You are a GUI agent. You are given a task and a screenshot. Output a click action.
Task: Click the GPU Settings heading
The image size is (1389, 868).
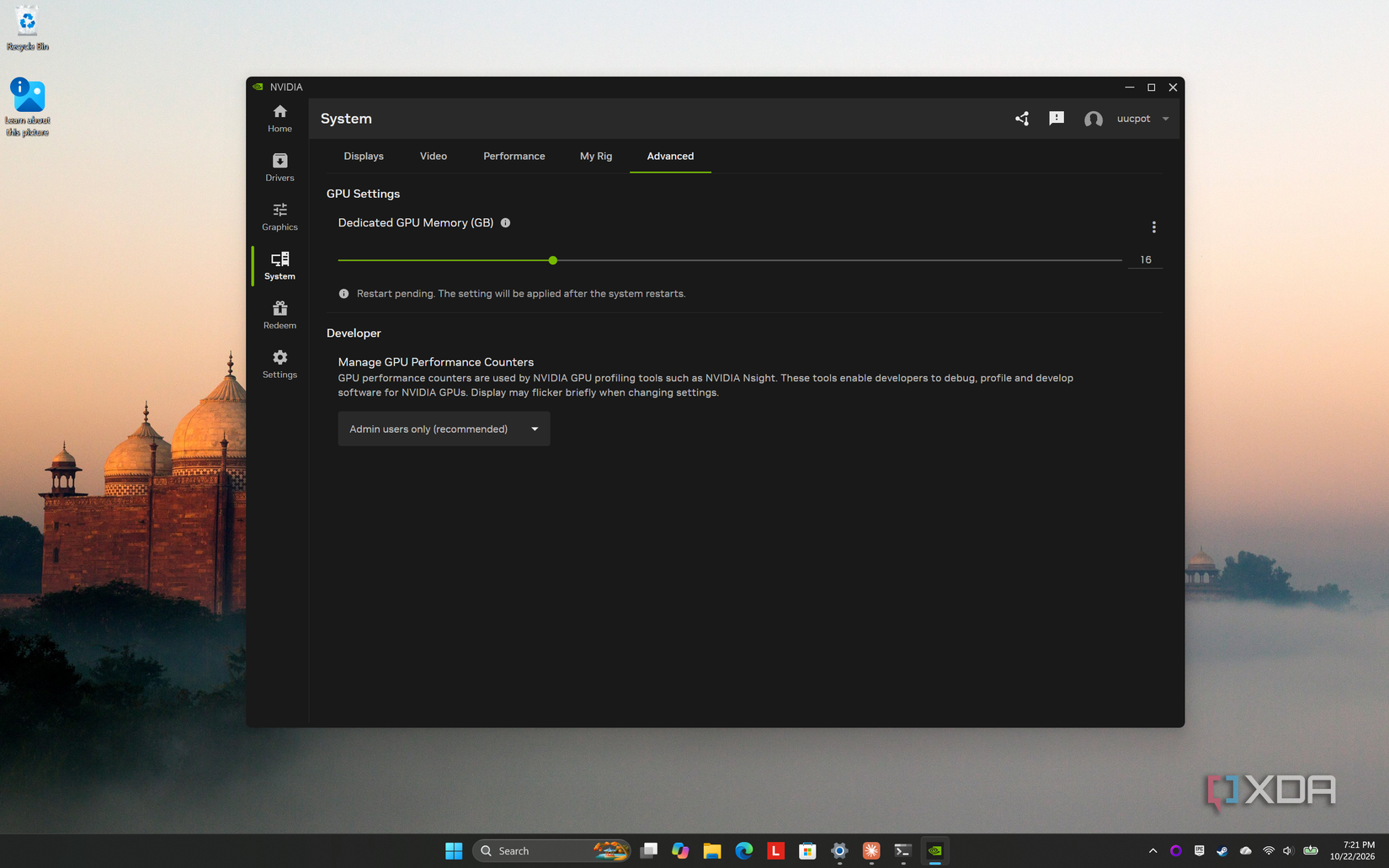363,194
